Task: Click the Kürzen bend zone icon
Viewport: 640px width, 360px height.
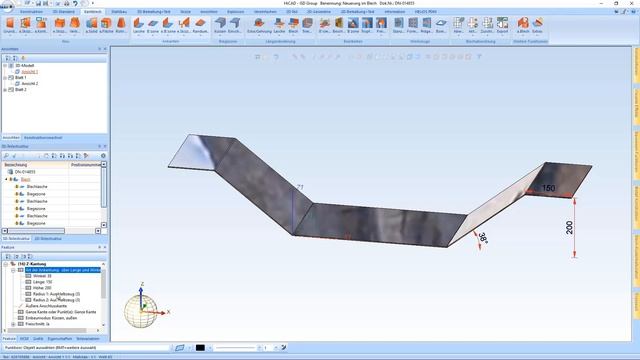Action: point(220,23)
